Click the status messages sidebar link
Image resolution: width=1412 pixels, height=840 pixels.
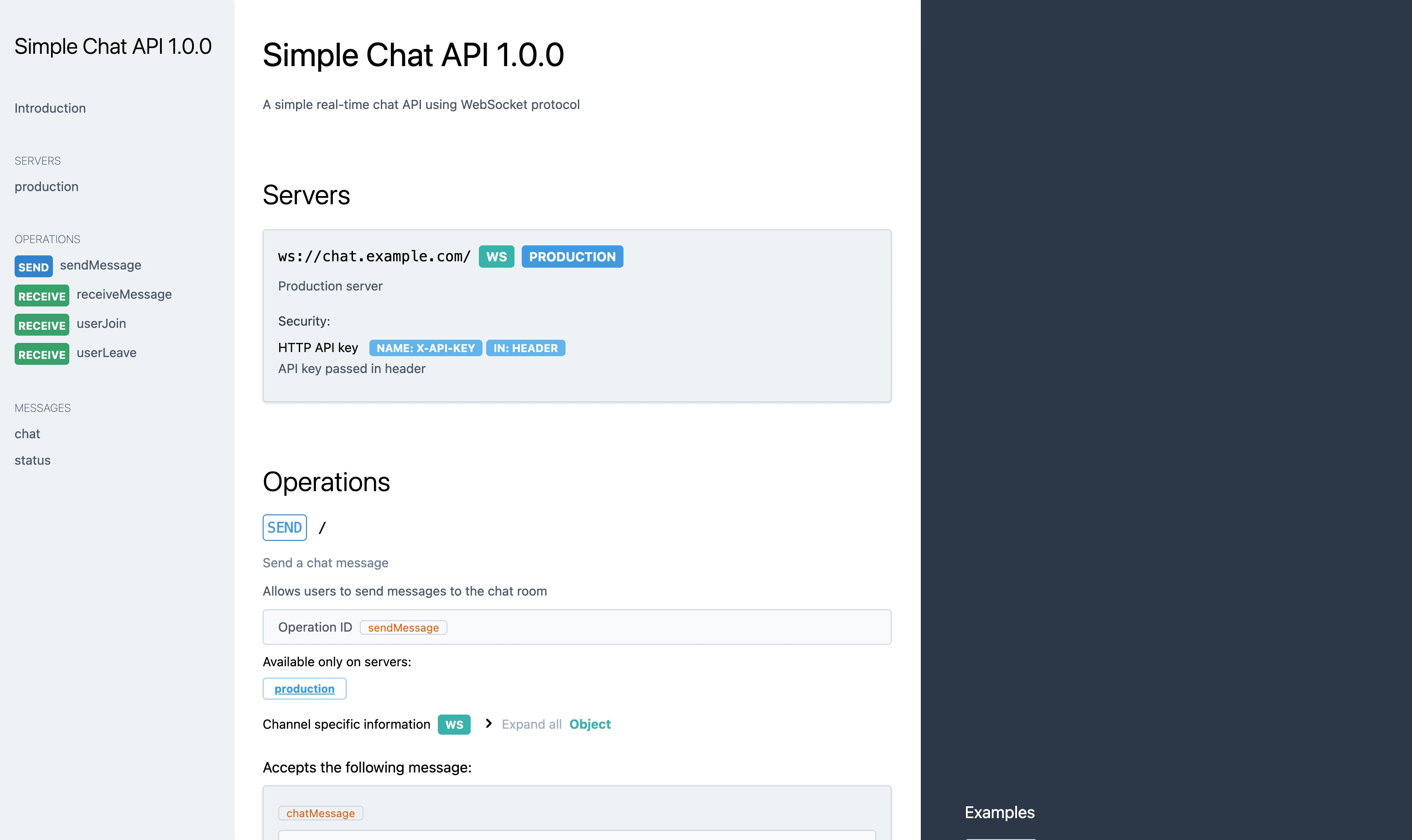tap(31, 460)
